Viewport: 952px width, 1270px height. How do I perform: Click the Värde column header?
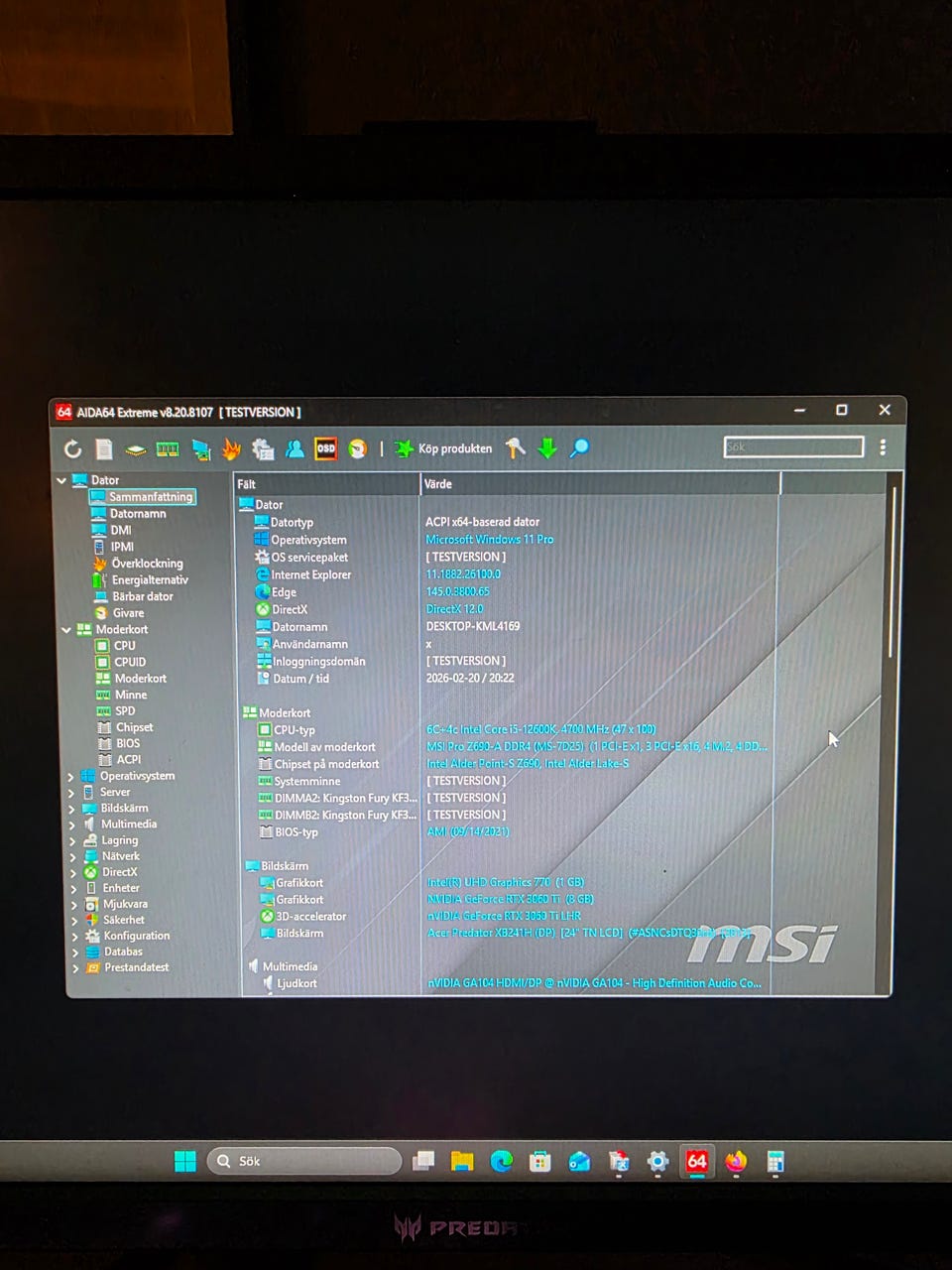(x=600, y=484)
